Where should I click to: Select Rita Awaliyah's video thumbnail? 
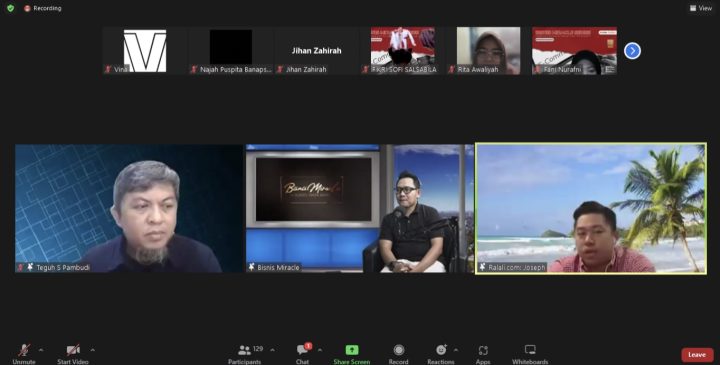pyautogui.click(x=489, y=51)
